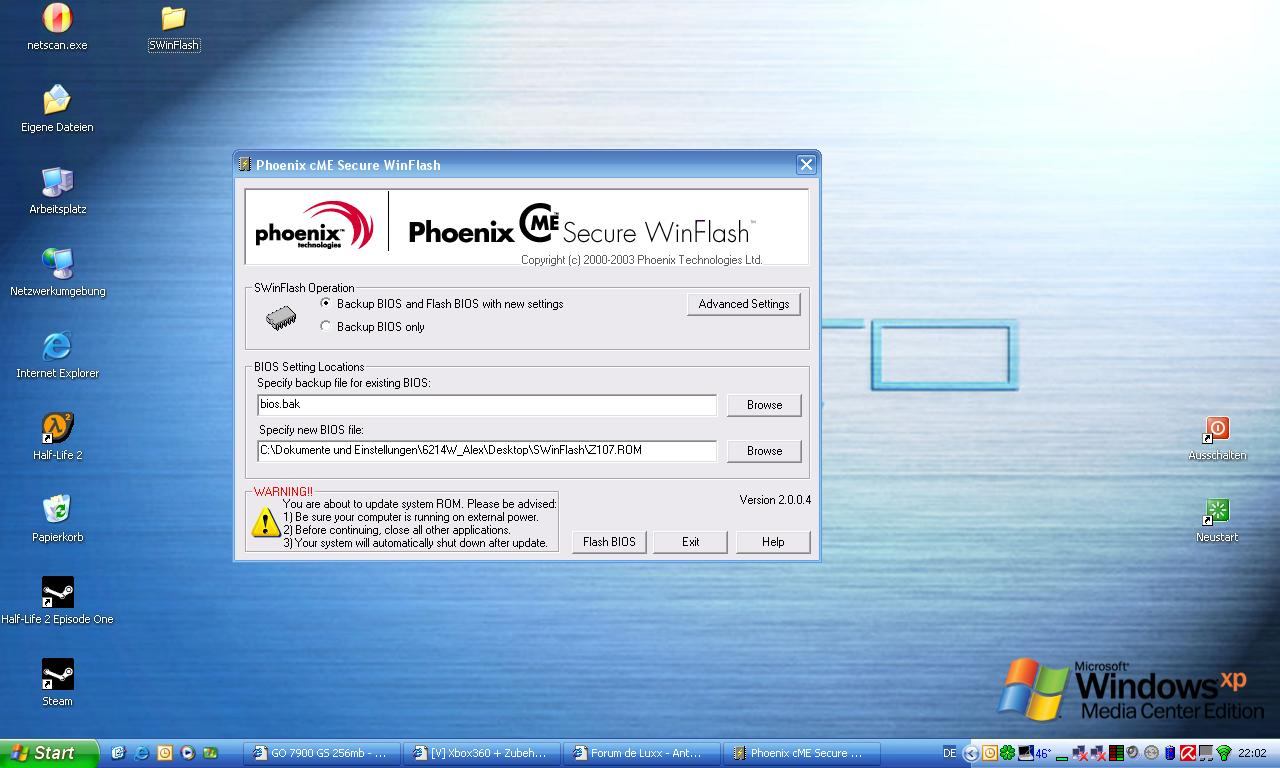Select the Half-Life 2 shortcut
The height and width of the screenshot is (768, 1280).
57,436
